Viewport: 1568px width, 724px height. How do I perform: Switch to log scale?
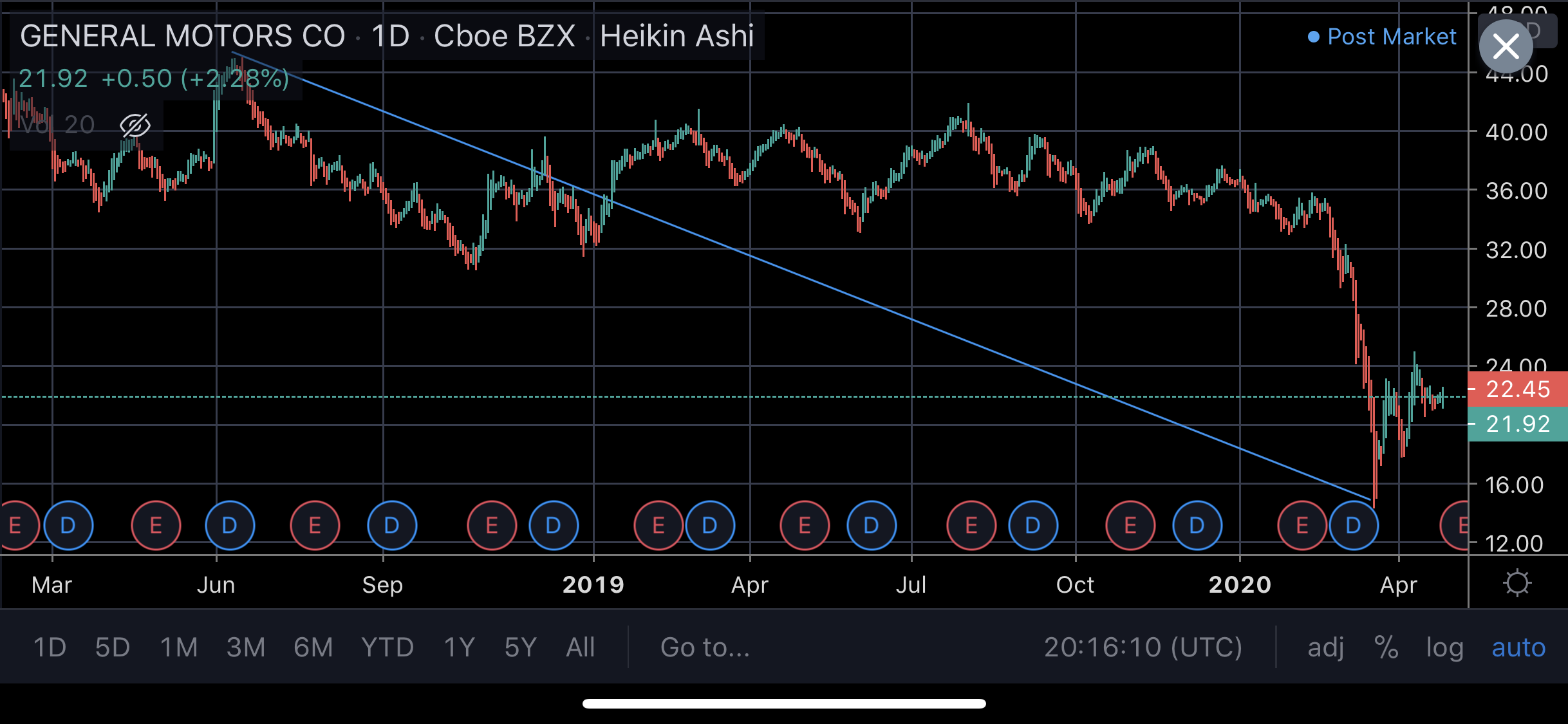pos(1444,647)
